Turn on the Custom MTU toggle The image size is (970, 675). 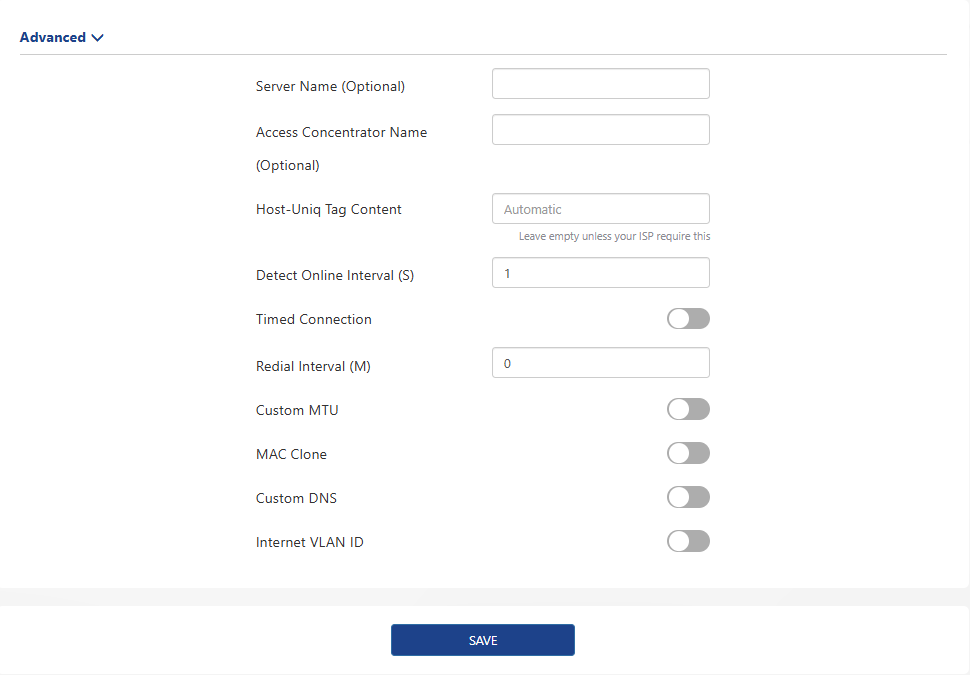click(688, 409)
